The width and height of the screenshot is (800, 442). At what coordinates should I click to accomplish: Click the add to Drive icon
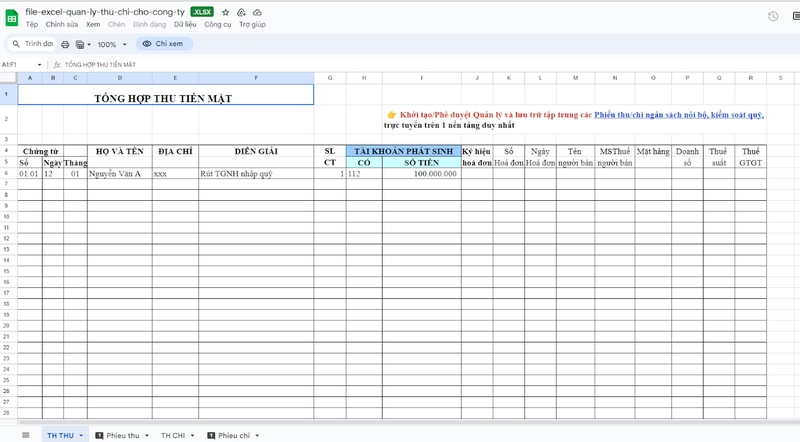241,12
